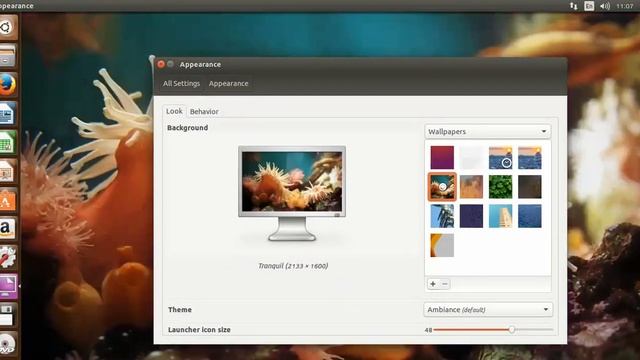The height and width of the screenshot is (360, 640).
Task: Select the blue water wallpaper thumbnail
Action: pyautogui.click(x=530, y=216)
